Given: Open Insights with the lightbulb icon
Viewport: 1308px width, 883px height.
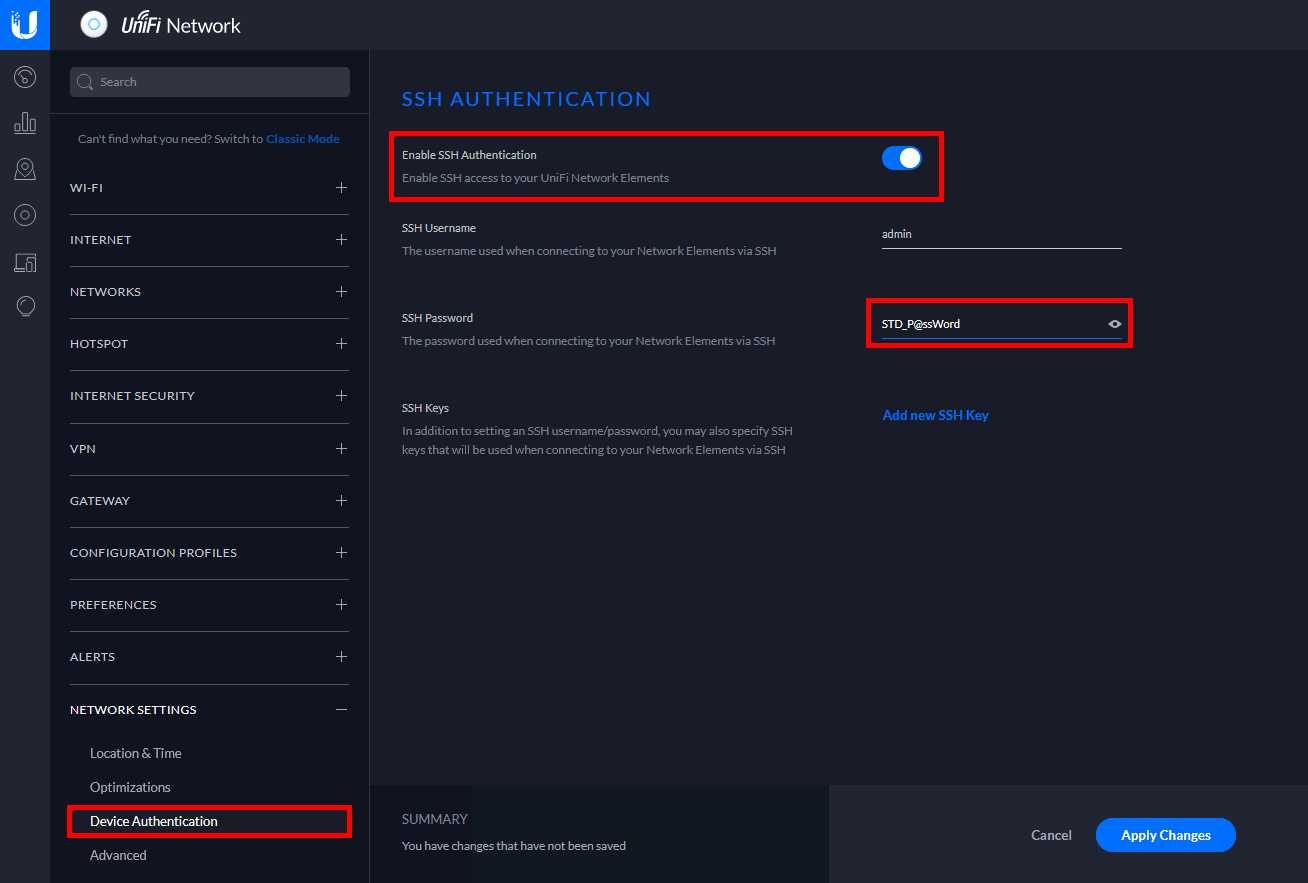Looking at the screenshot, I should tap(25, 306).
